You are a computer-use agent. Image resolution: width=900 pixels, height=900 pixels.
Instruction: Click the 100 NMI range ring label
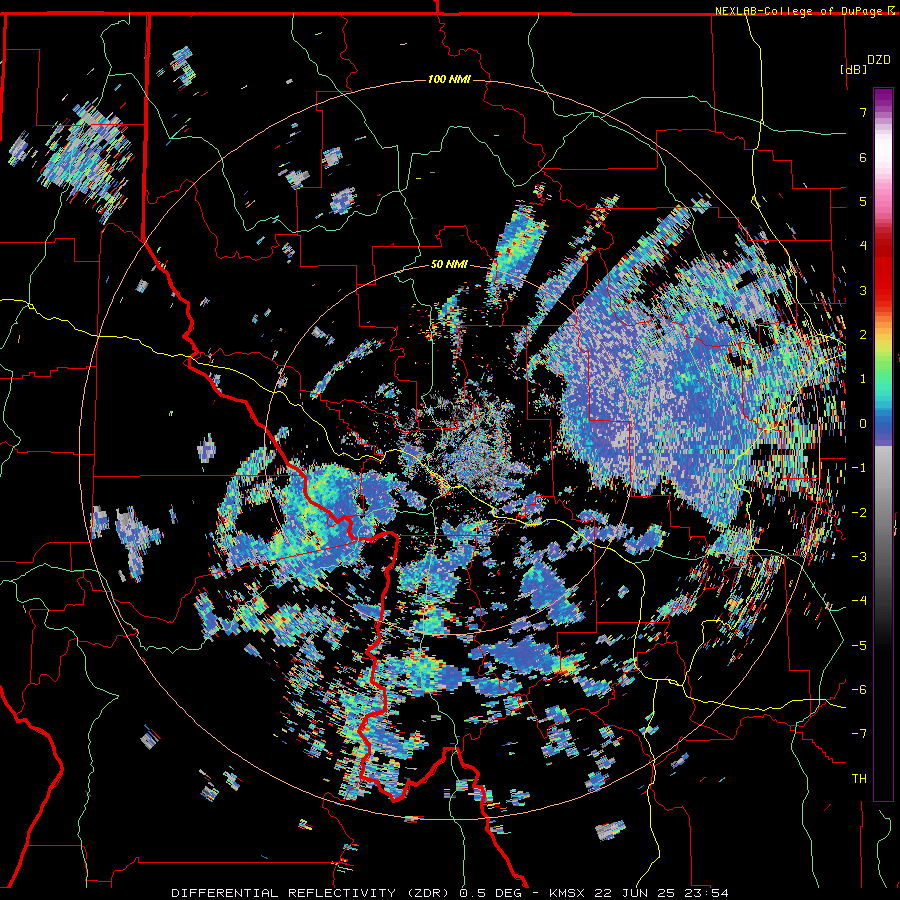449,79
